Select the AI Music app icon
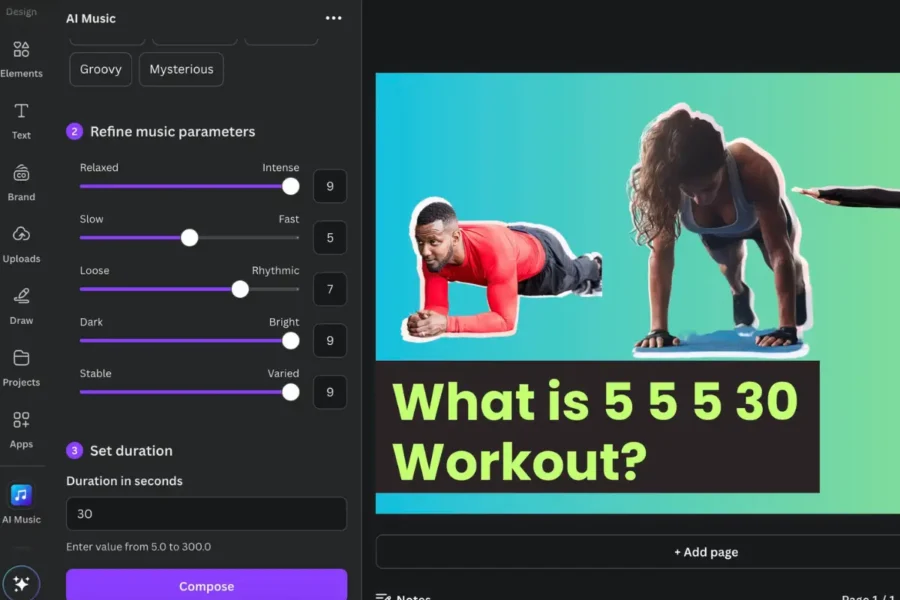Screen dimensions: 900x600 click(x=21, y=495)
